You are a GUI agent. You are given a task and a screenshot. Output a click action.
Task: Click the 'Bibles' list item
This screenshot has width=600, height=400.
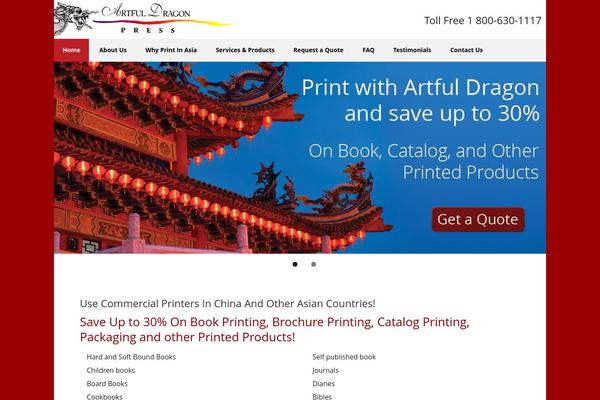point(322,397)
